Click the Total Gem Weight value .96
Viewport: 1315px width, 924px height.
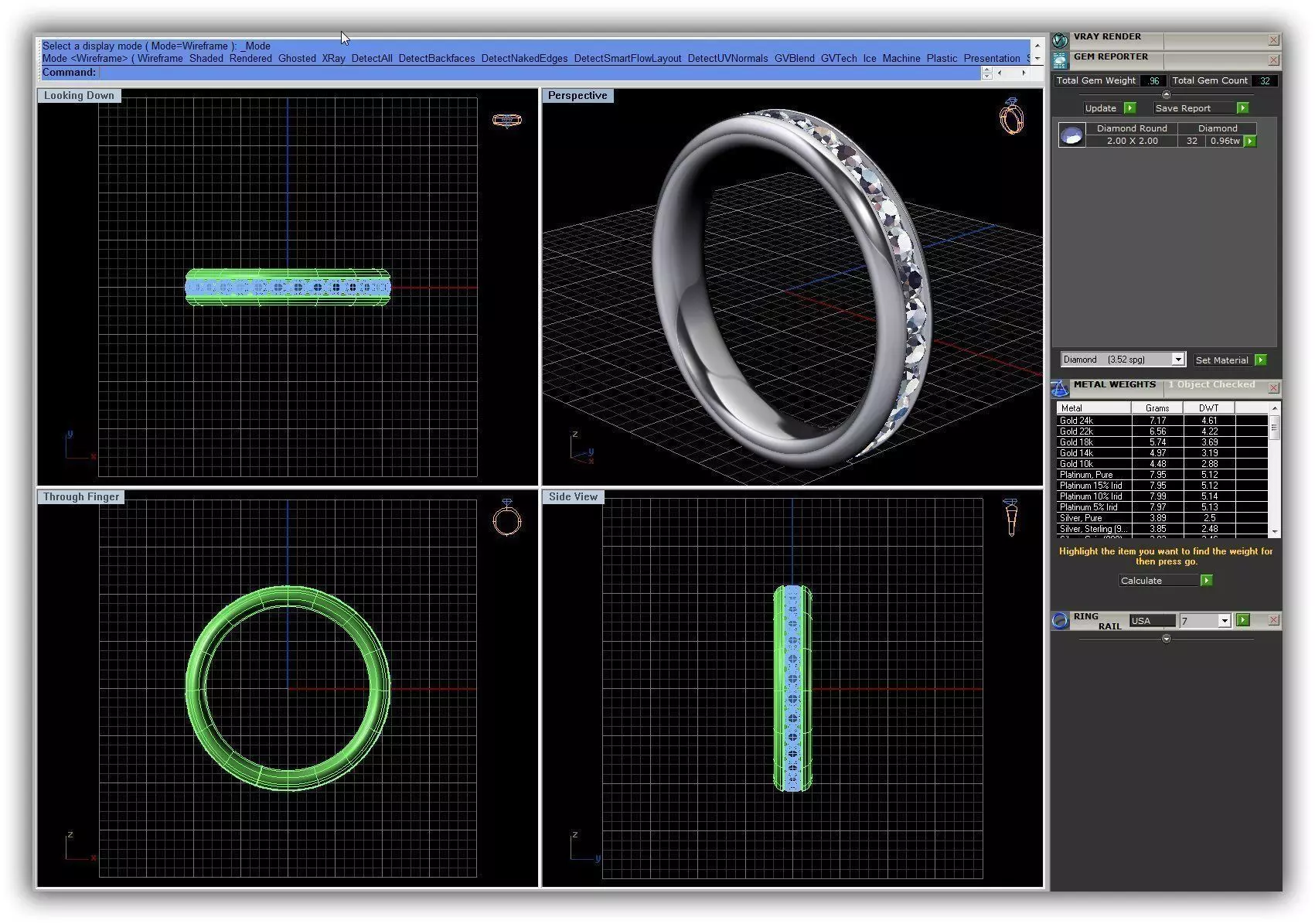[1153, 80]
